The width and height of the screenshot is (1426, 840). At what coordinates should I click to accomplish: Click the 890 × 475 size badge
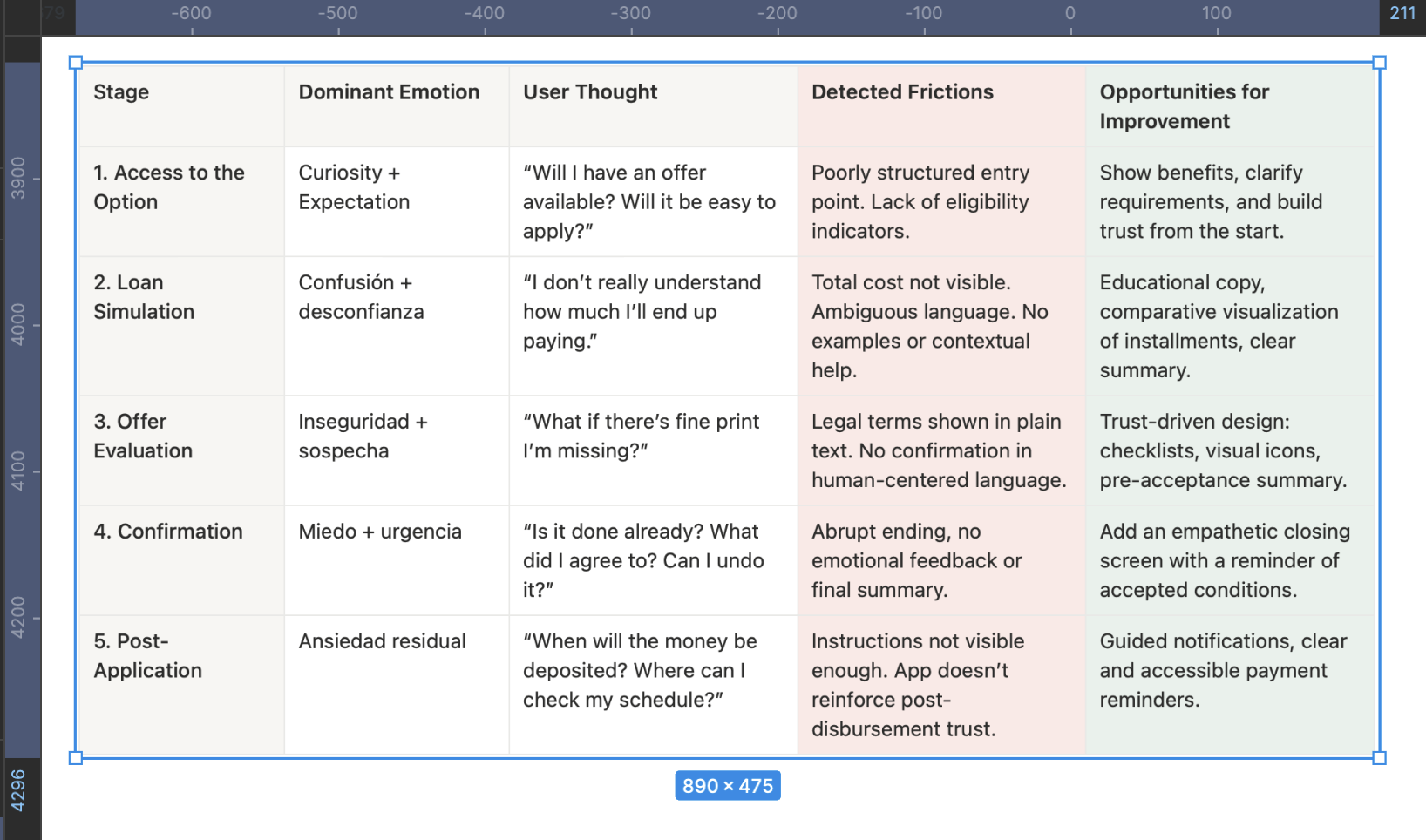(x=727, y=786)
